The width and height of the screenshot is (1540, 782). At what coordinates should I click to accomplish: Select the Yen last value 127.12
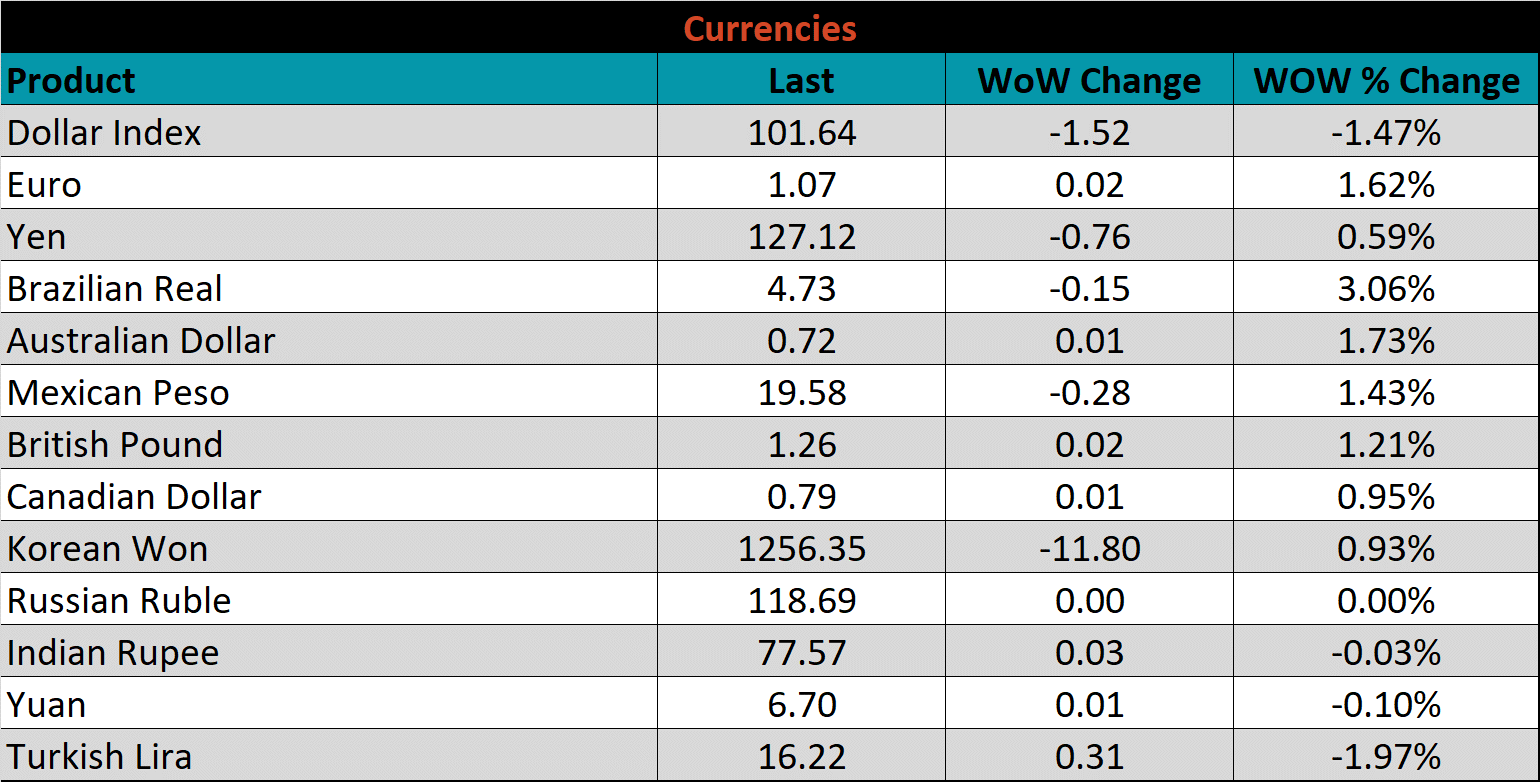point(801,237)
